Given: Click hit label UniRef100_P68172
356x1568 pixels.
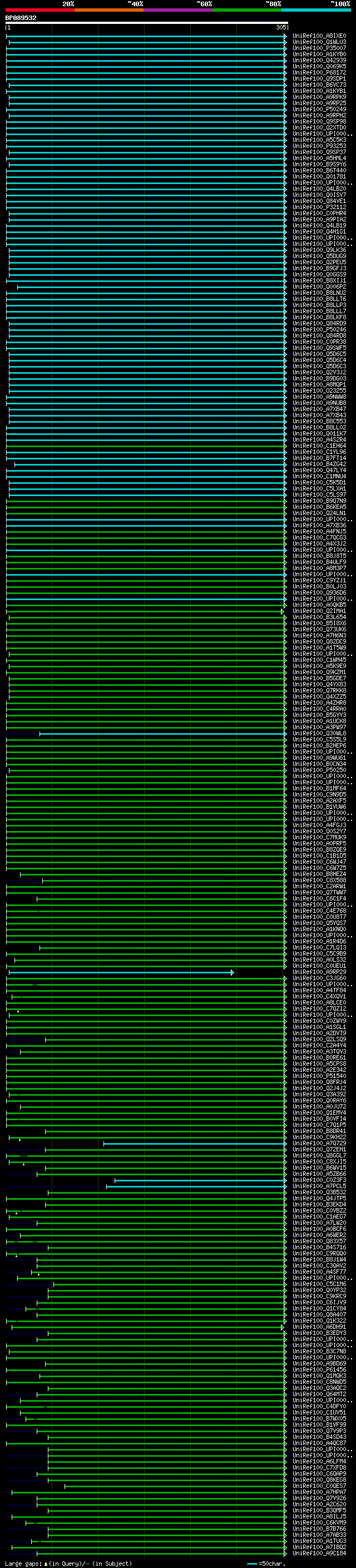Looking at the screenshot, I should (319, 72).
